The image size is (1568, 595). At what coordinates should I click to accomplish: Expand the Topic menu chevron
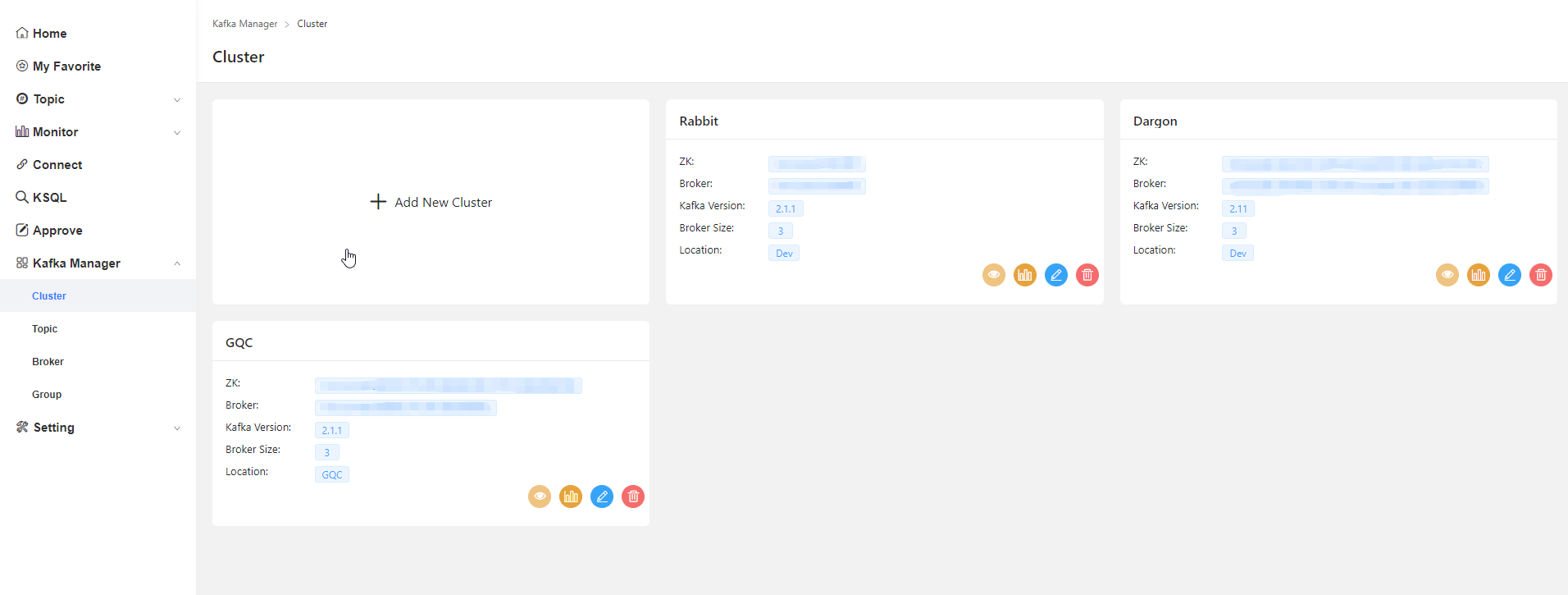tap(177, 100)
